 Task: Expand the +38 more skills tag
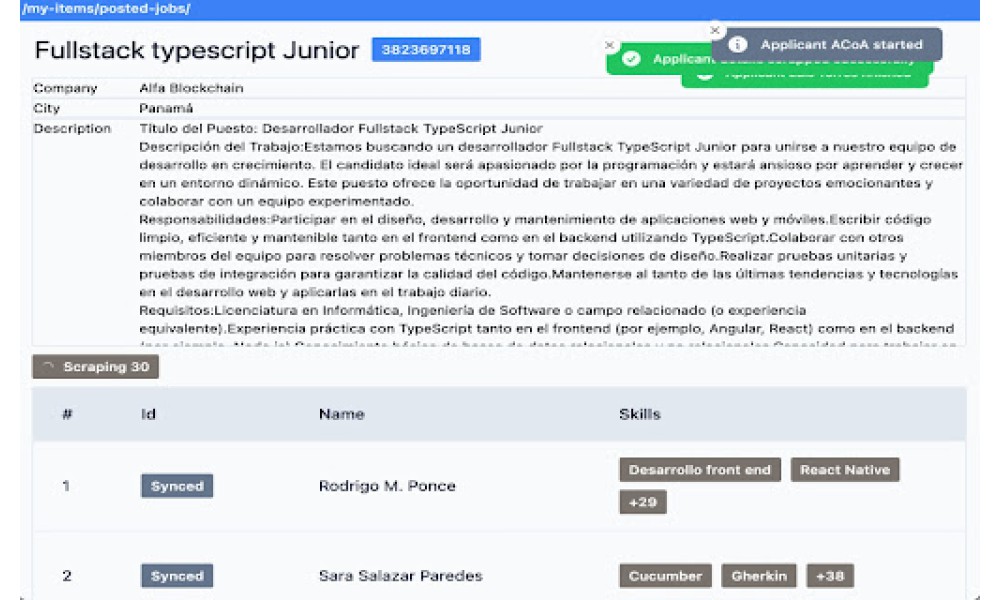(830, 576)
